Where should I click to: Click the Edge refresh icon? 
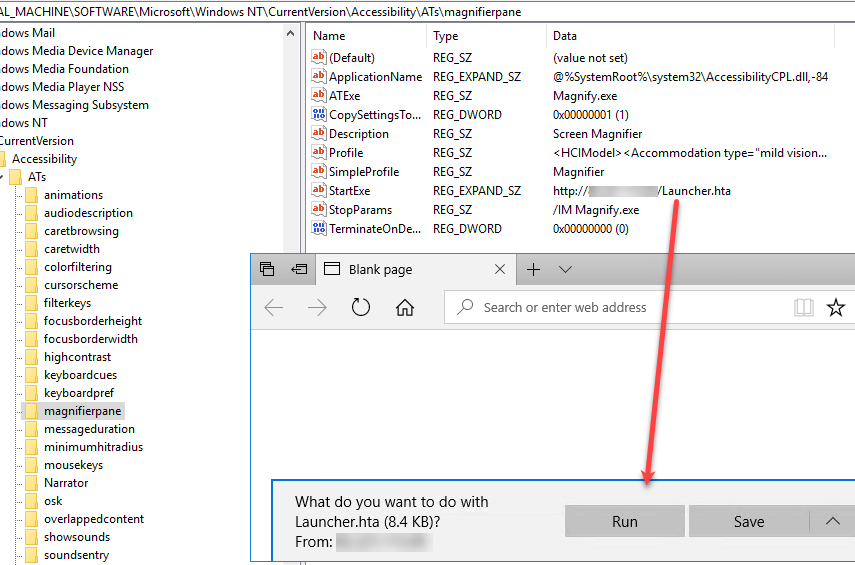[361, 308]
